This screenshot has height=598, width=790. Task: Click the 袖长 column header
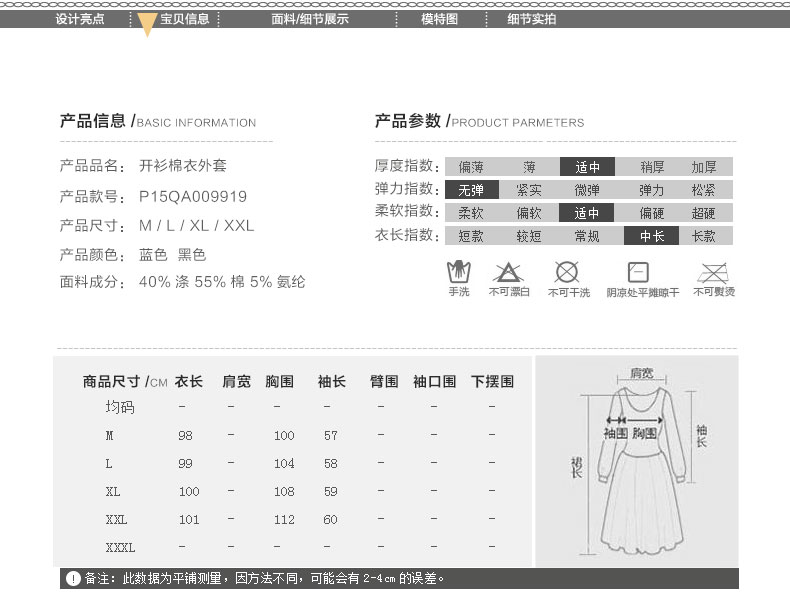(x=332, y=381)
